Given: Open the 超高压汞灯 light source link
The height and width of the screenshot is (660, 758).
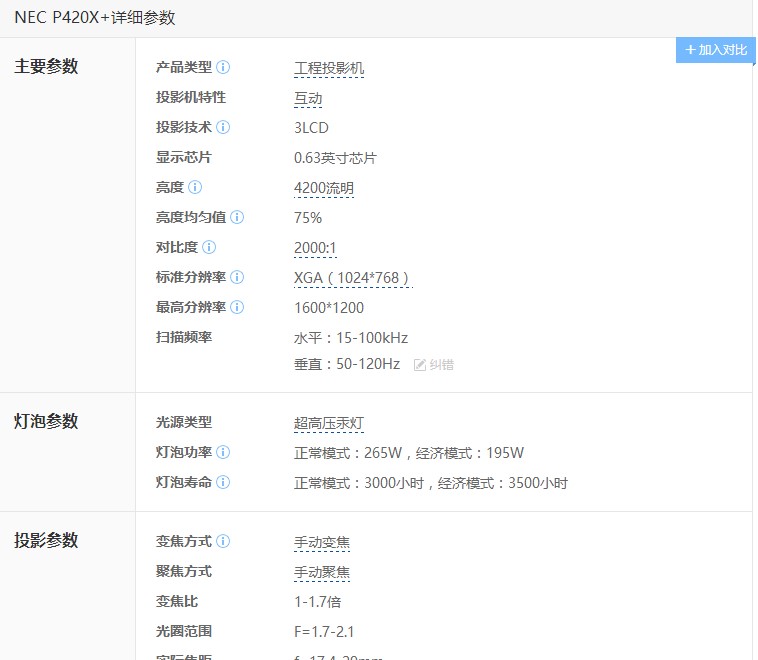Looking at the screenshot, I should pos(329,423).
